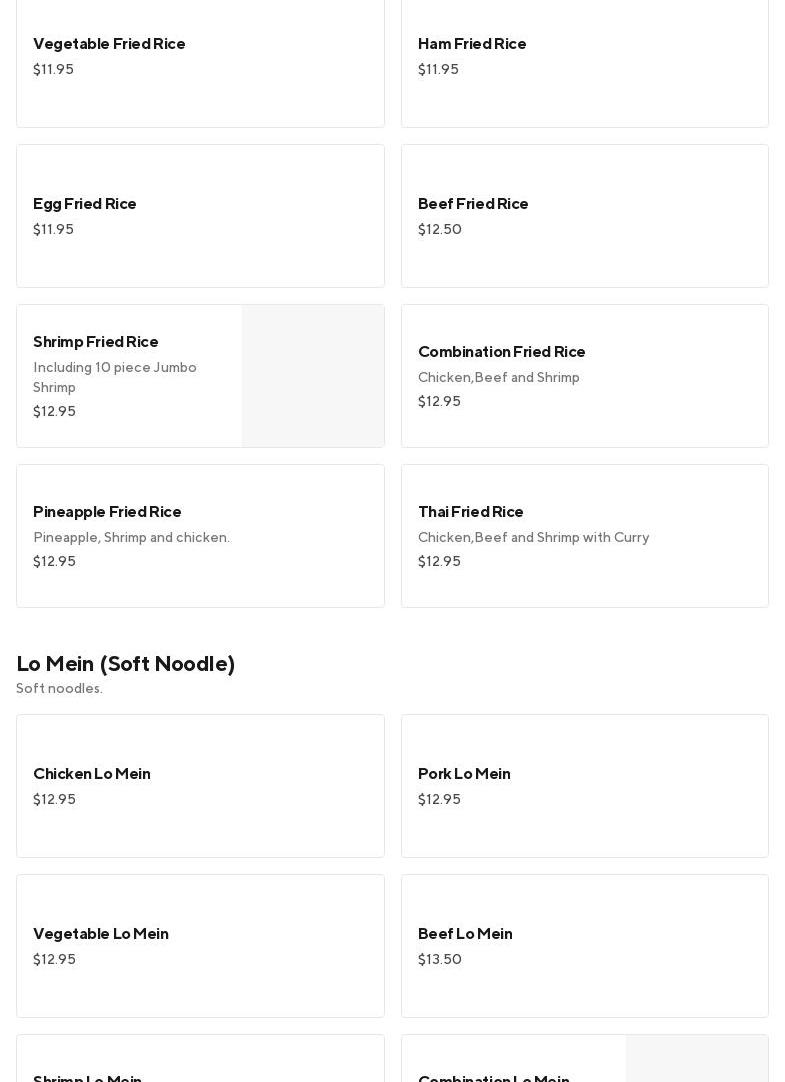Click the Shrimp Fried Rice title
Screen dimensions: 785x1082
(96, 342)
